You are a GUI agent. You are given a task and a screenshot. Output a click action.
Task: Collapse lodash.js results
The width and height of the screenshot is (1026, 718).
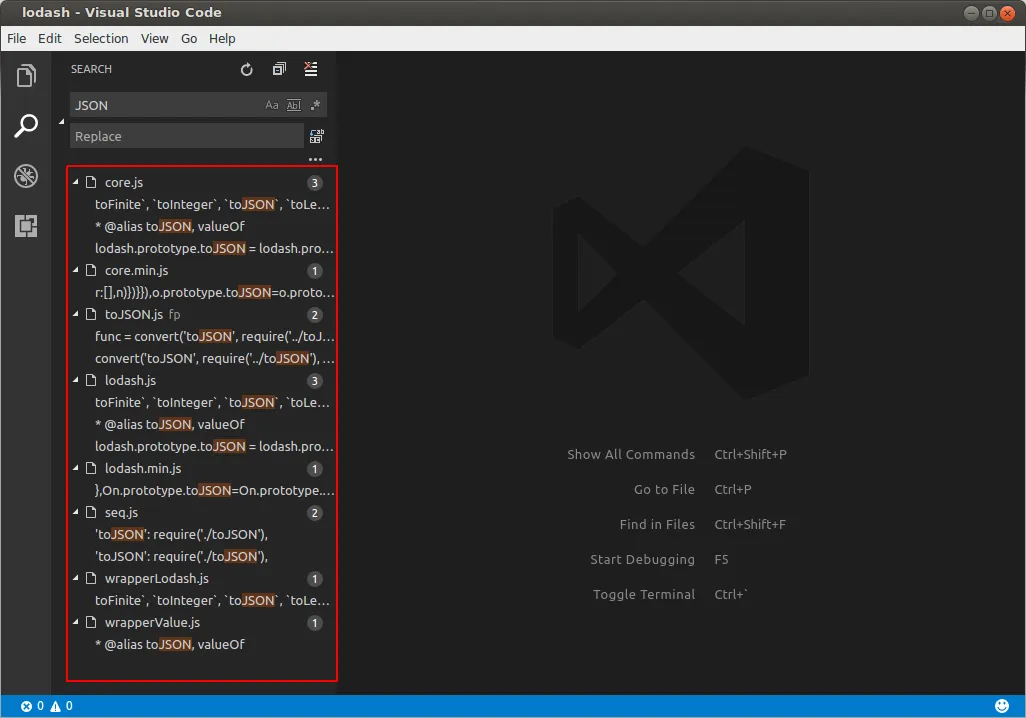[75, 380]
